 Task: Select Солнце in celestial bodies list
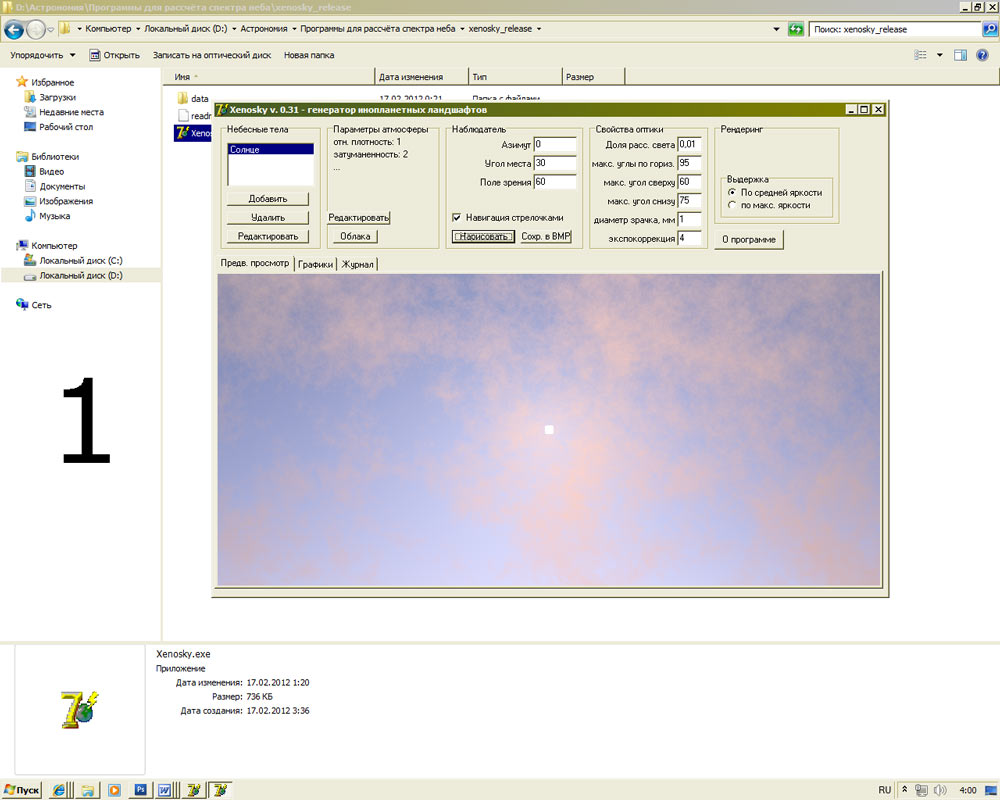[270, 149]
